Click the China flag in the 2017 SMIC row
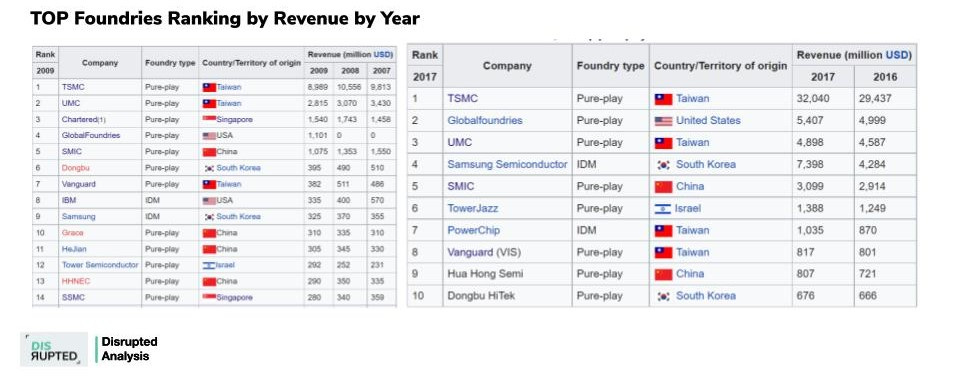The width and height of the screenshot is (960, 378). click(663, 187)
